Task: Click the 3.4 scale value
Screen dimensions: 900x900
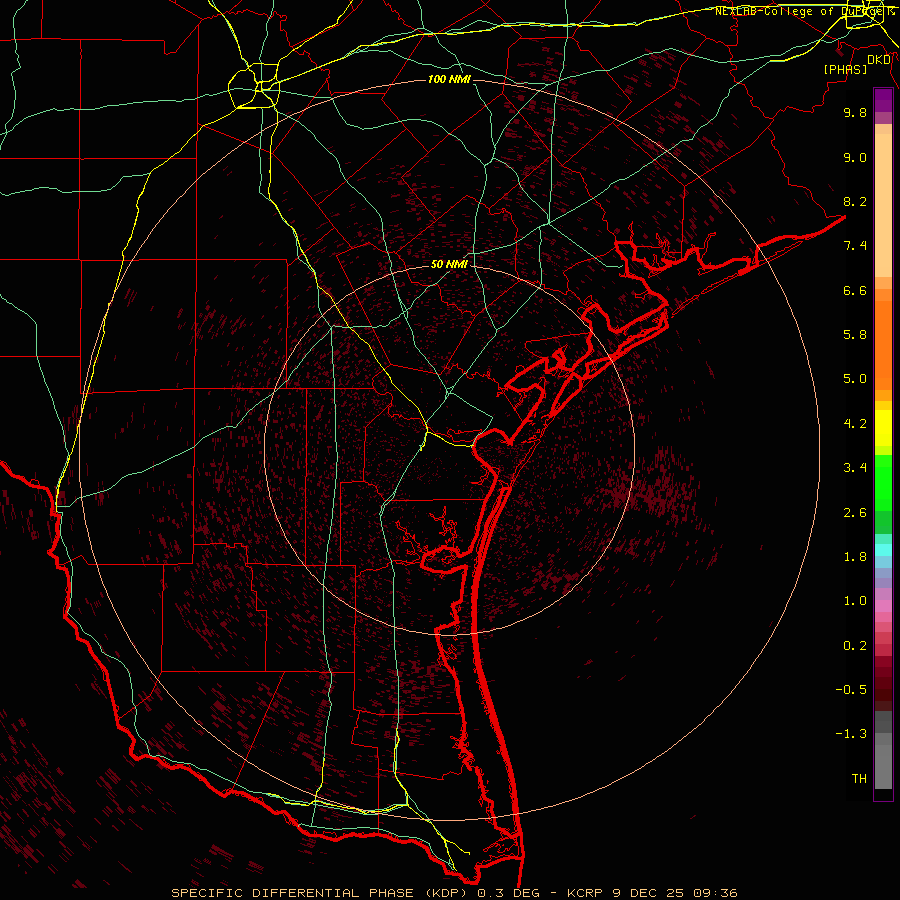Action: pos(855,468)
